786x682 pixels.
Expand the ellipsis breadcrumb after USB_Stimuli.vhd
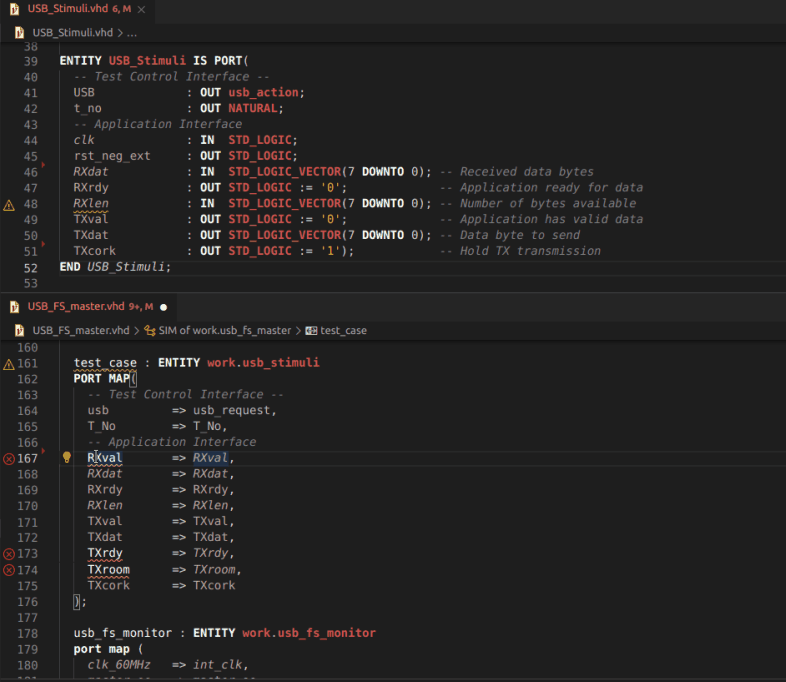point(132,32)
